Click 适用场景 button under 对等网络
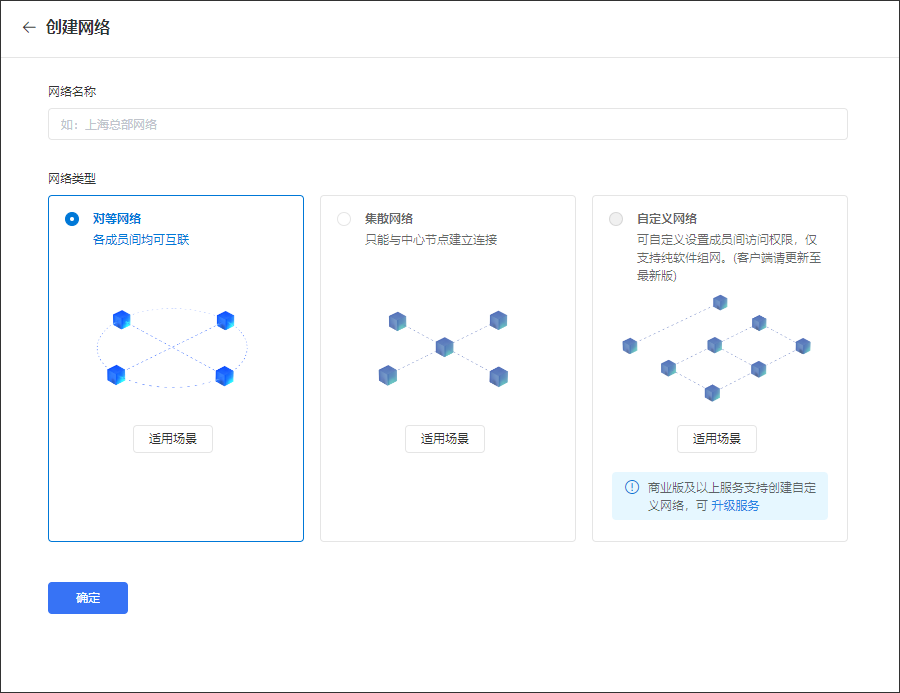This screenshot has height=693, width=900. point(173,439)
